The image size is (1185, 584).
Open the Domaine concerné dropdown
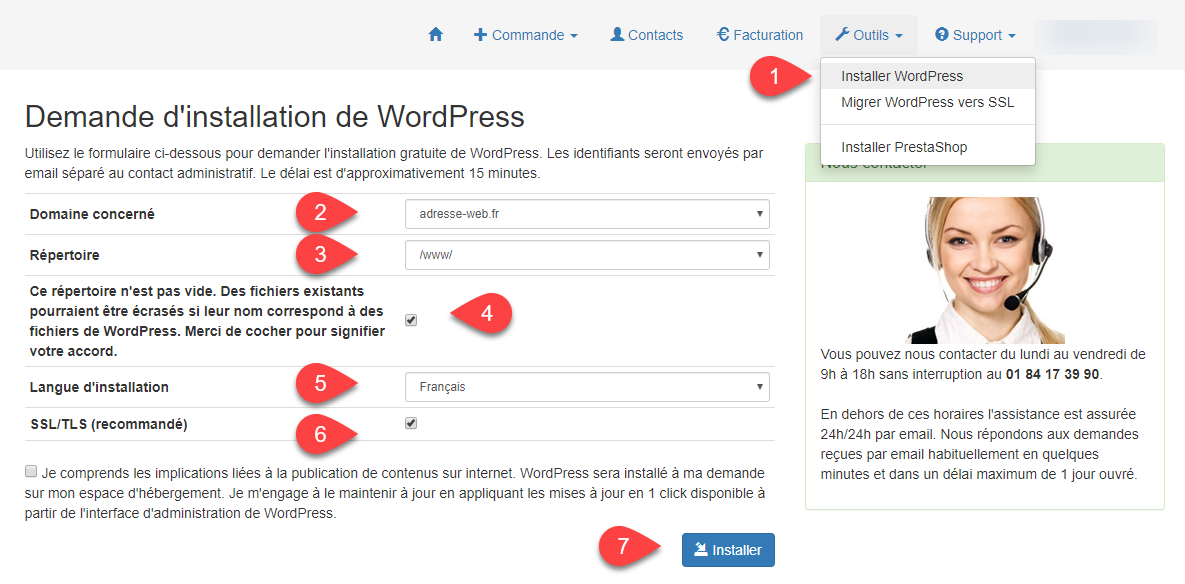click(587, 213)
